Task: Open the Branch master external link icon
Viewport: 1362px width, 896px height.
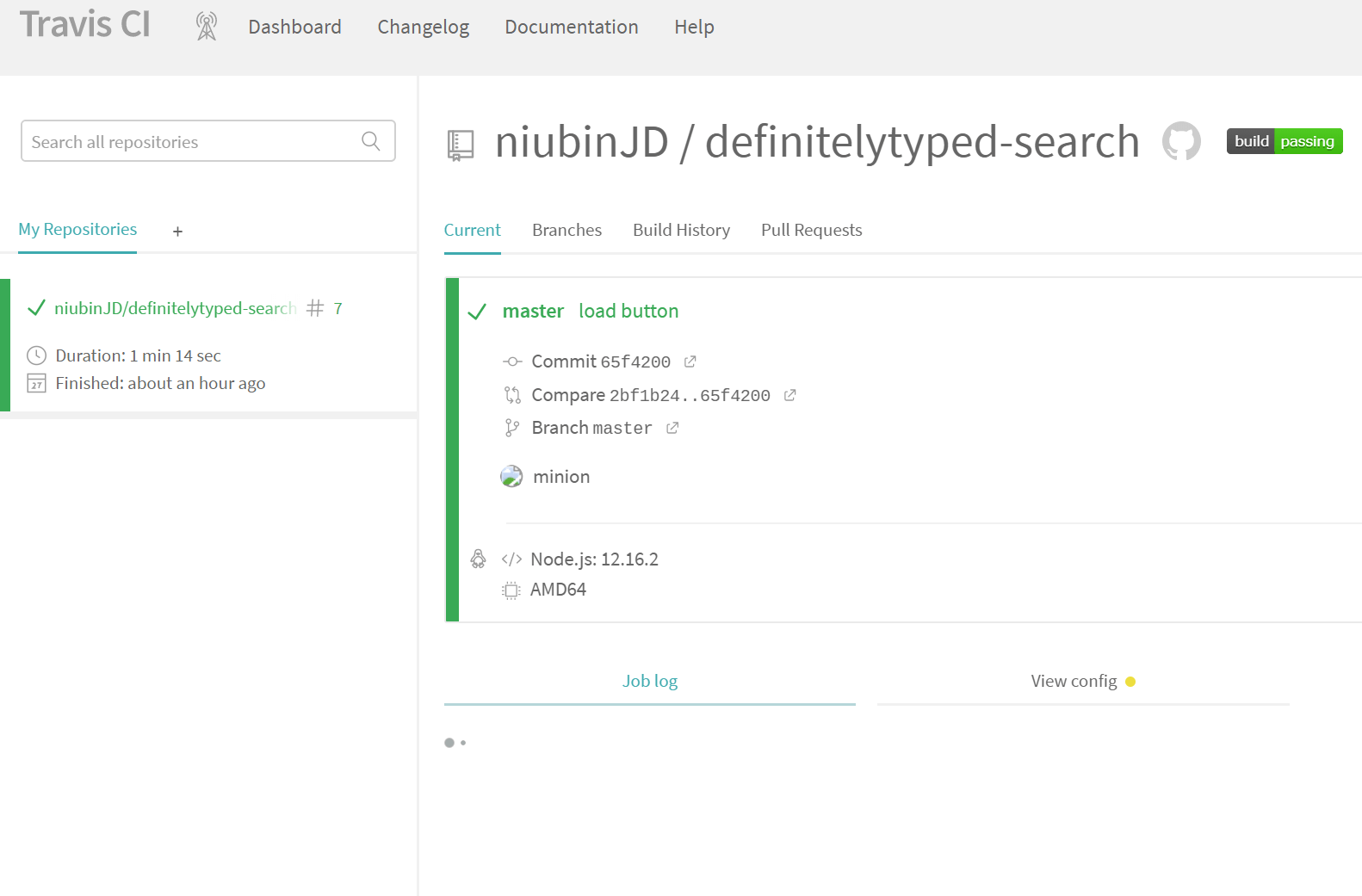Action: click(672, 428)
